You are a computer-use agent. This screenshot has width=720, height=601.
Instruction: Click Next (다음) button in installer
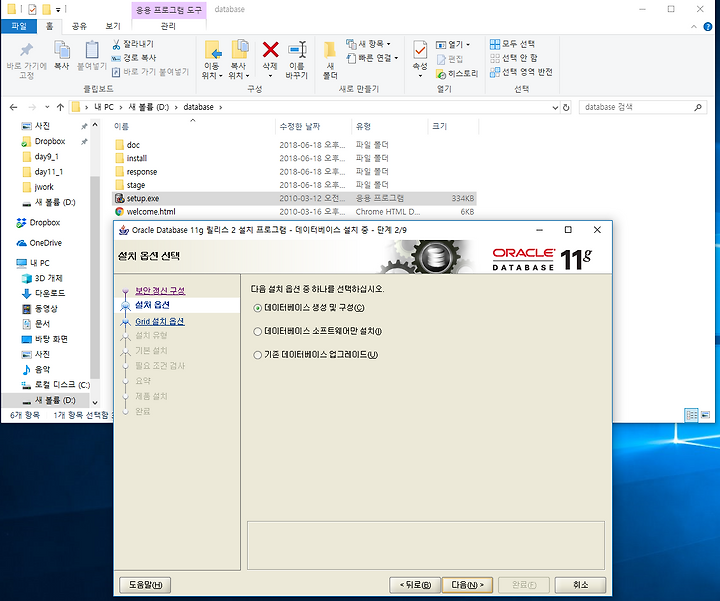(467, 585)
